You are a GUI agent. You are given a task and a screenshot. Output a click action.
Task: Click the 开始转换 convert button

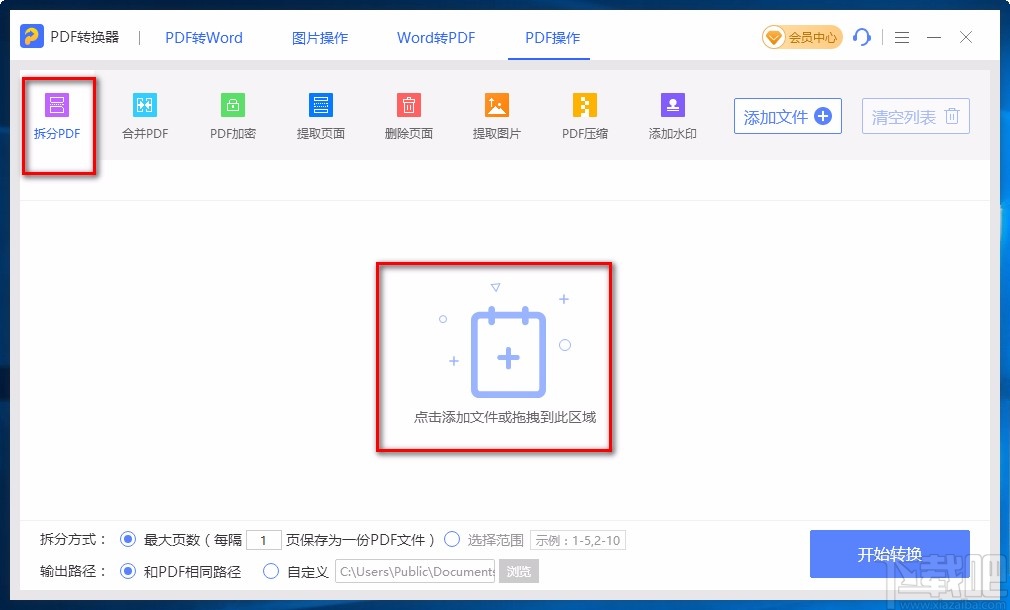(x=889, y=555)
